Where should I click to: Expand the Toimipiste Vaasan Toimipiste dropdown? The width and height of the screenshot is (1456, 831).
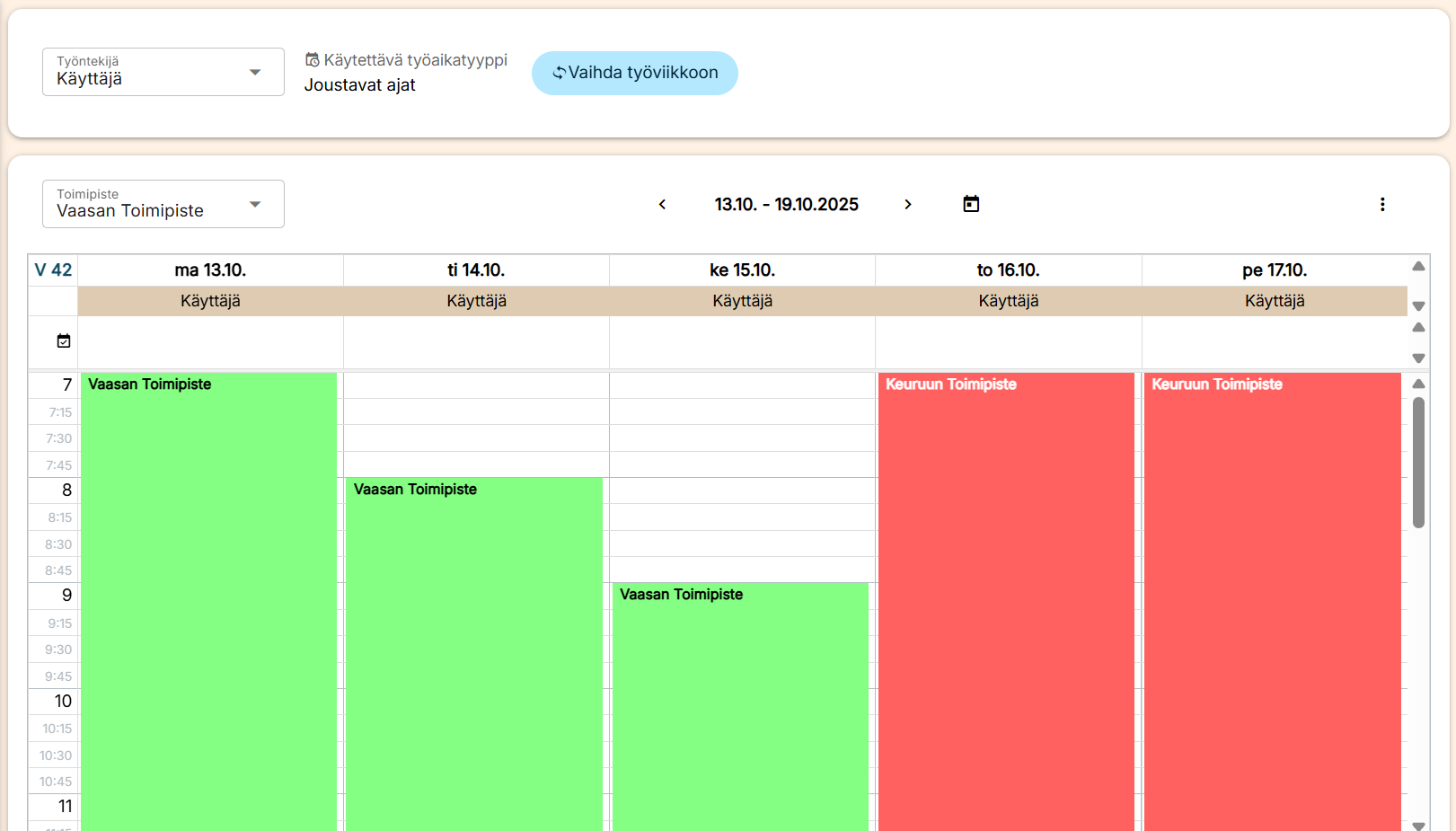pyautogui.click(x=163, y=204)
